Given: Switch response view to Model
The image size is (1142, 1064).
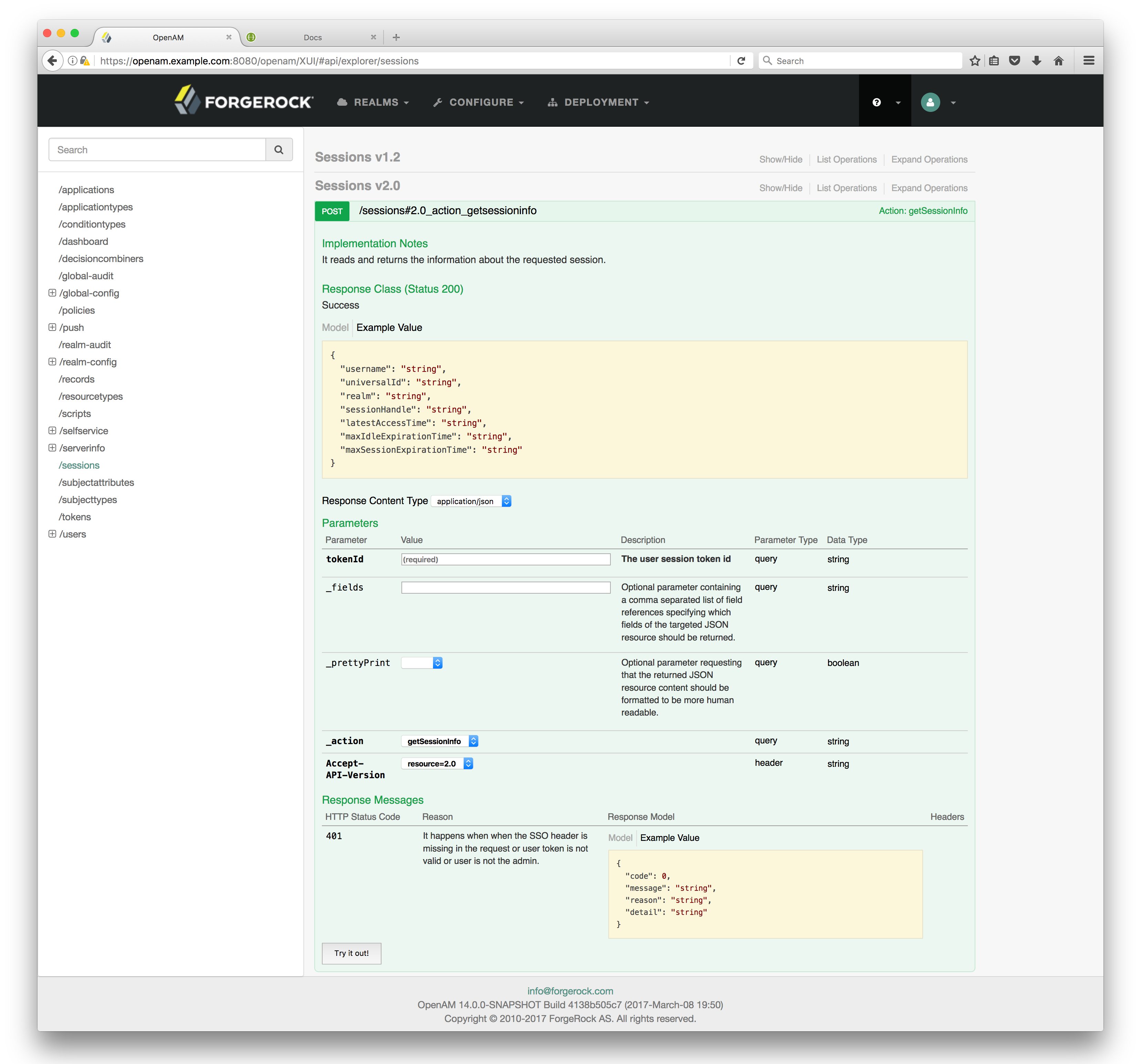Looking at the screenshot, I should click(x=335, y=327).
